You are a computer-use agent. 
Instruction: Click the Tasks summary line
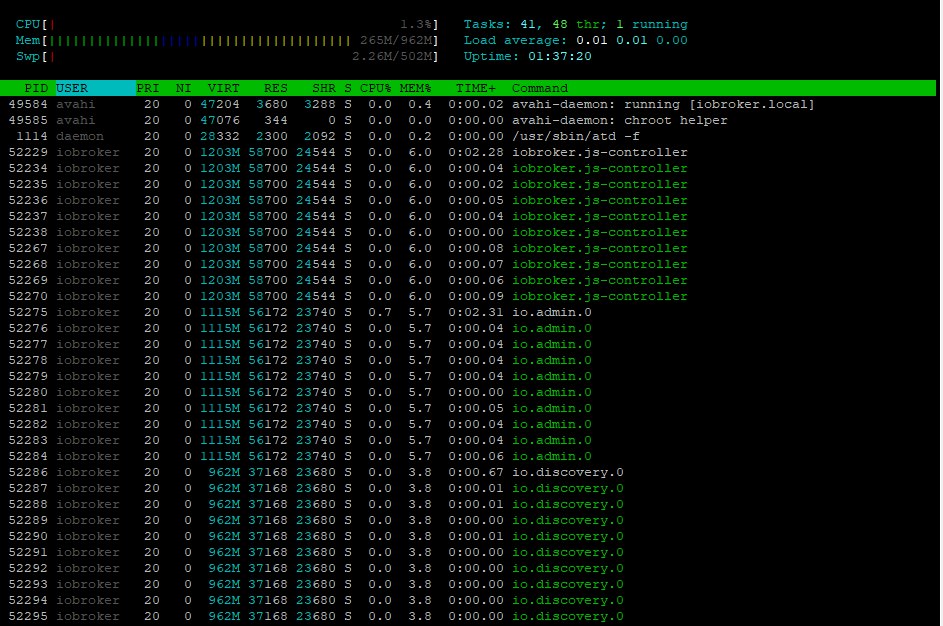[x=576, y=24]
